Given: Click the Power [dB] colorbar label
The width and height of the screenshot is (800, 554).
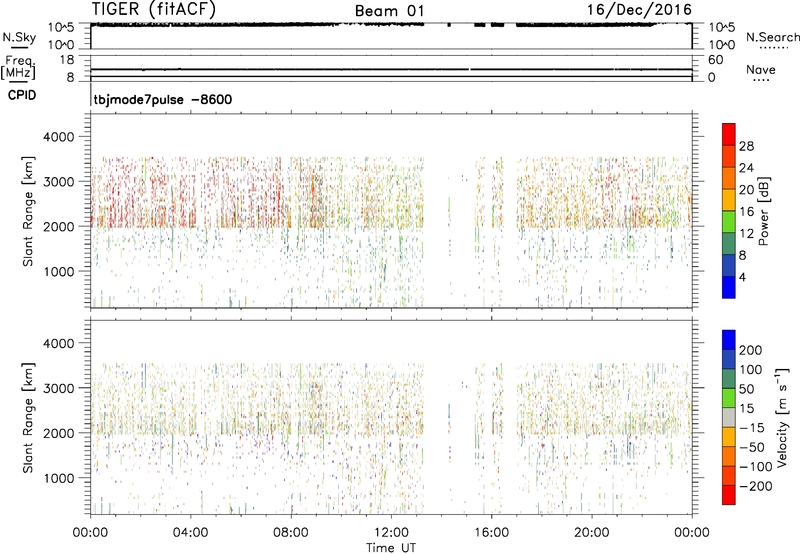Looking at the screenshot, I should pyautogui.click(x=764, y=211).
